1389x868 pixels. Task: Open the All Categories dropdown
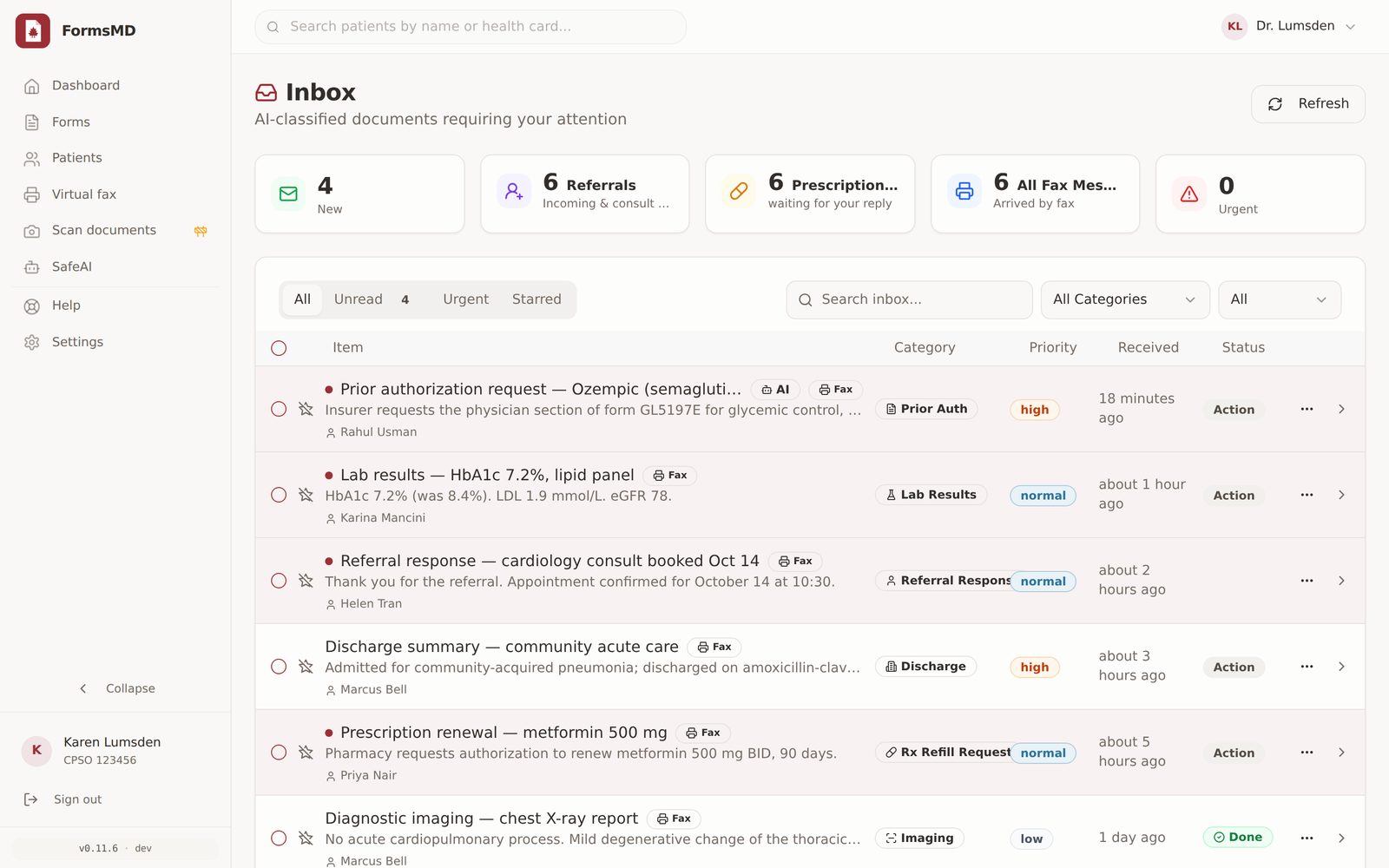point(1125,299)
